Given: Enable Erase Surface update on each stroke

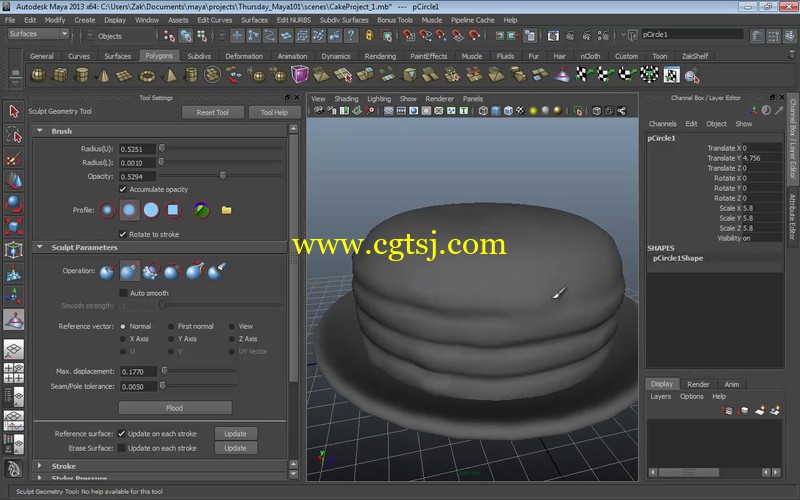Looking at the screenshot, I should coord(121,448).
